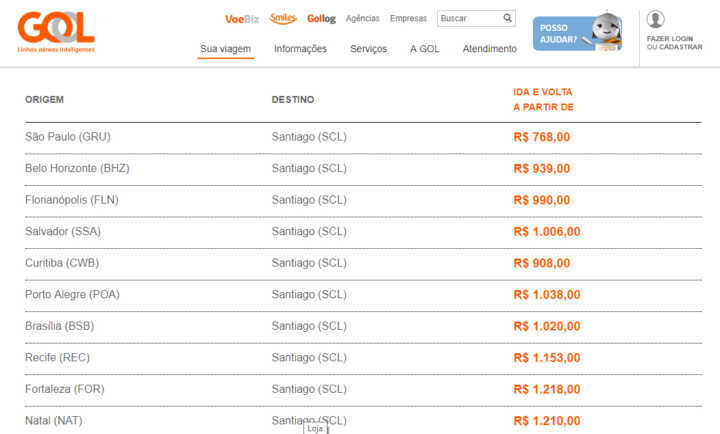
Task: Open the Gollog logo link
Action: (321, 19)
